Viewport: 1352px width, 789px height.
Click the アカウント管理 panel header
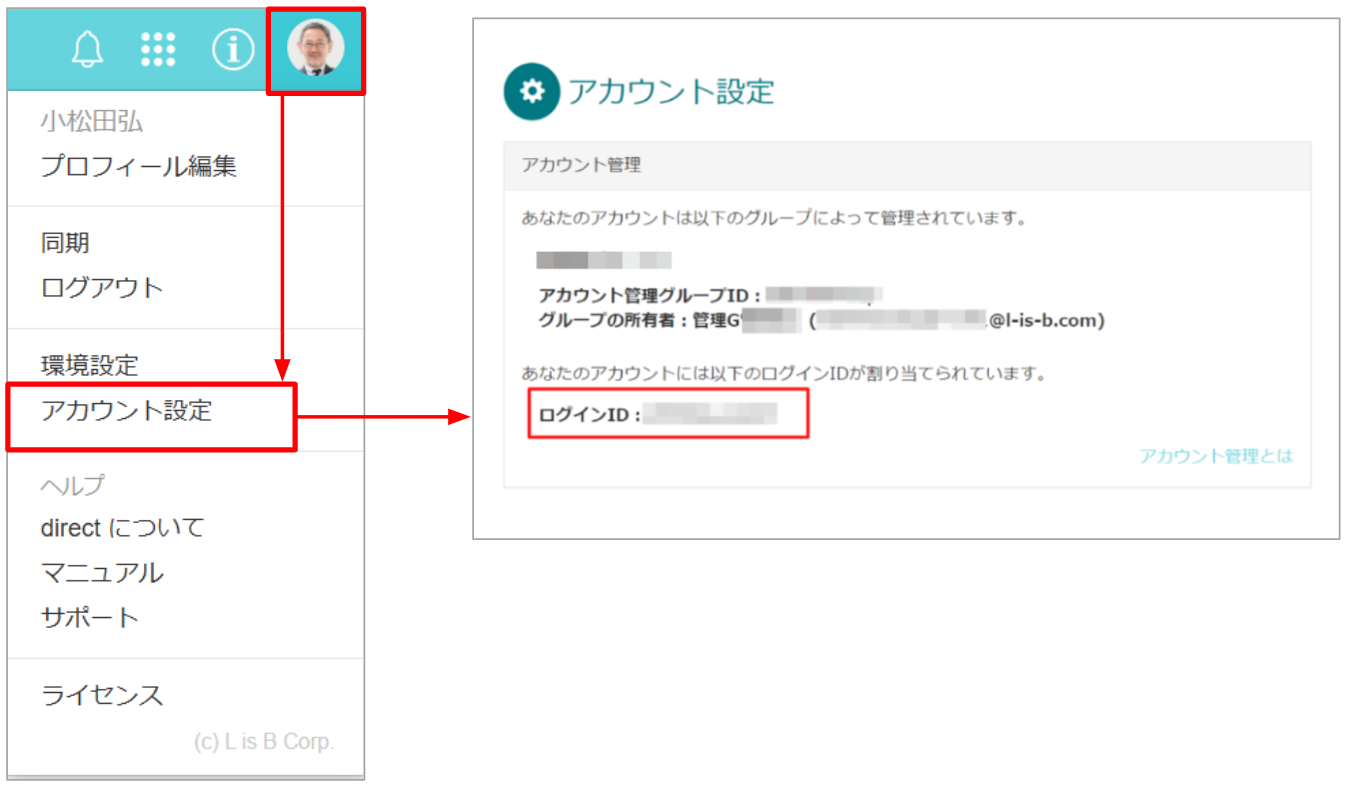click(x=907, y=166)
